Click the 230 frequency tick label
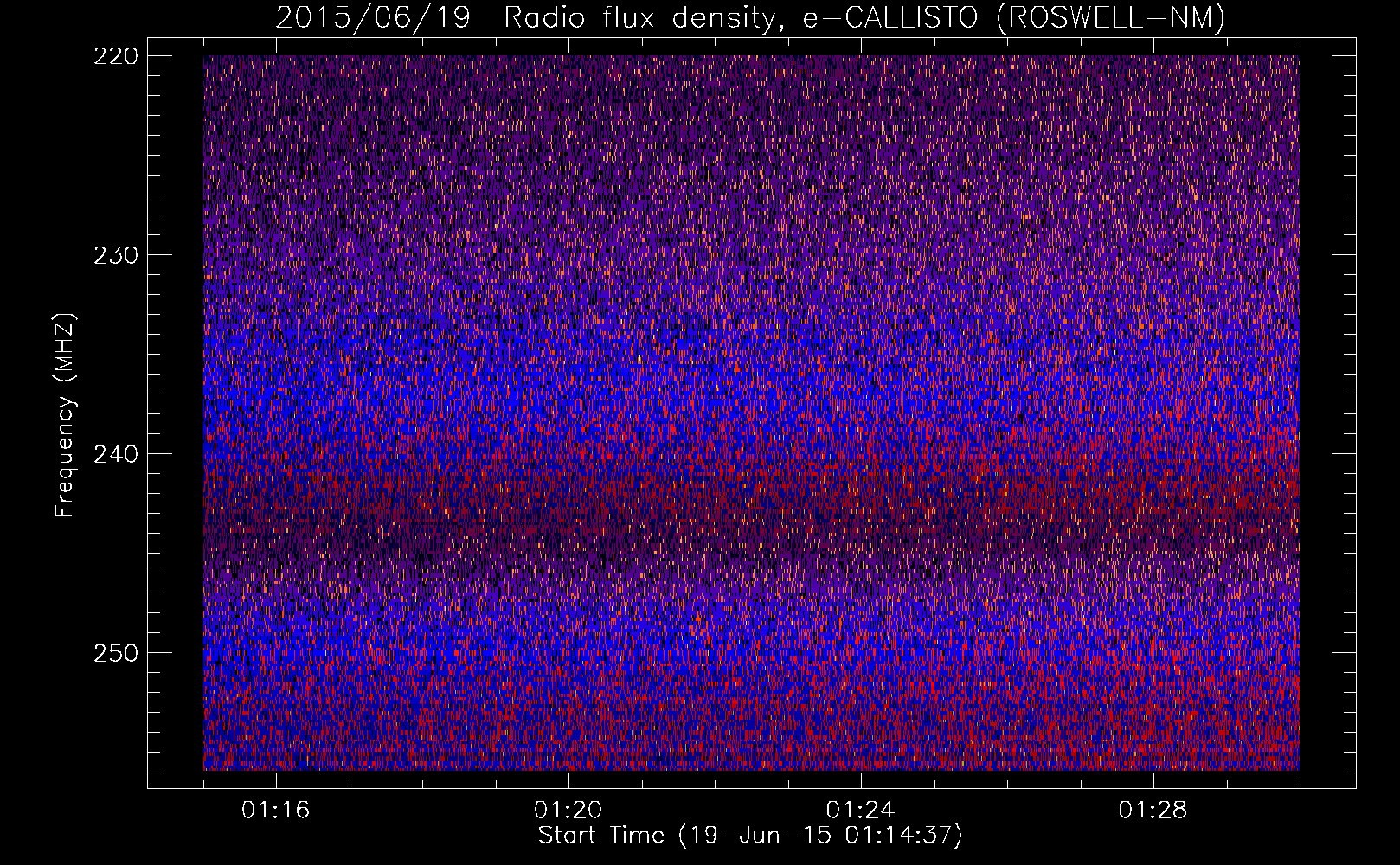Viewport: 1400px width, 865px height. click(x=115, y=255)
